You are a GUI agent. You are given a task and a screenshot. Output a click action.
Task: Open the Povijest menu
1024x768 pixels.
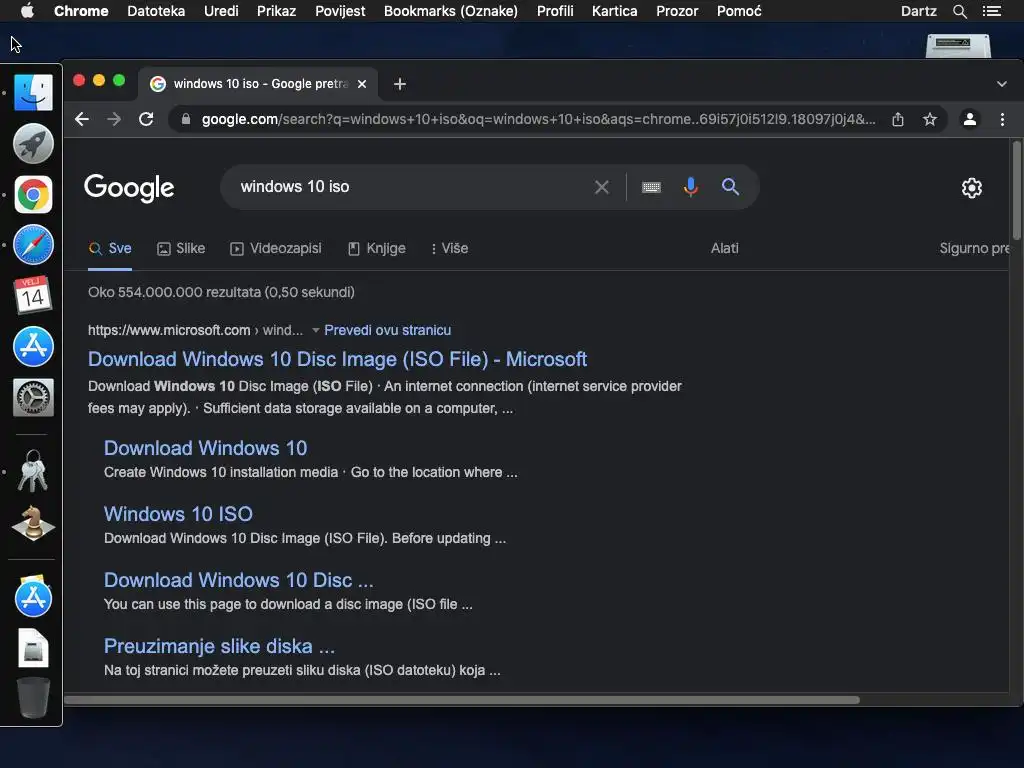tap(340, 11)
